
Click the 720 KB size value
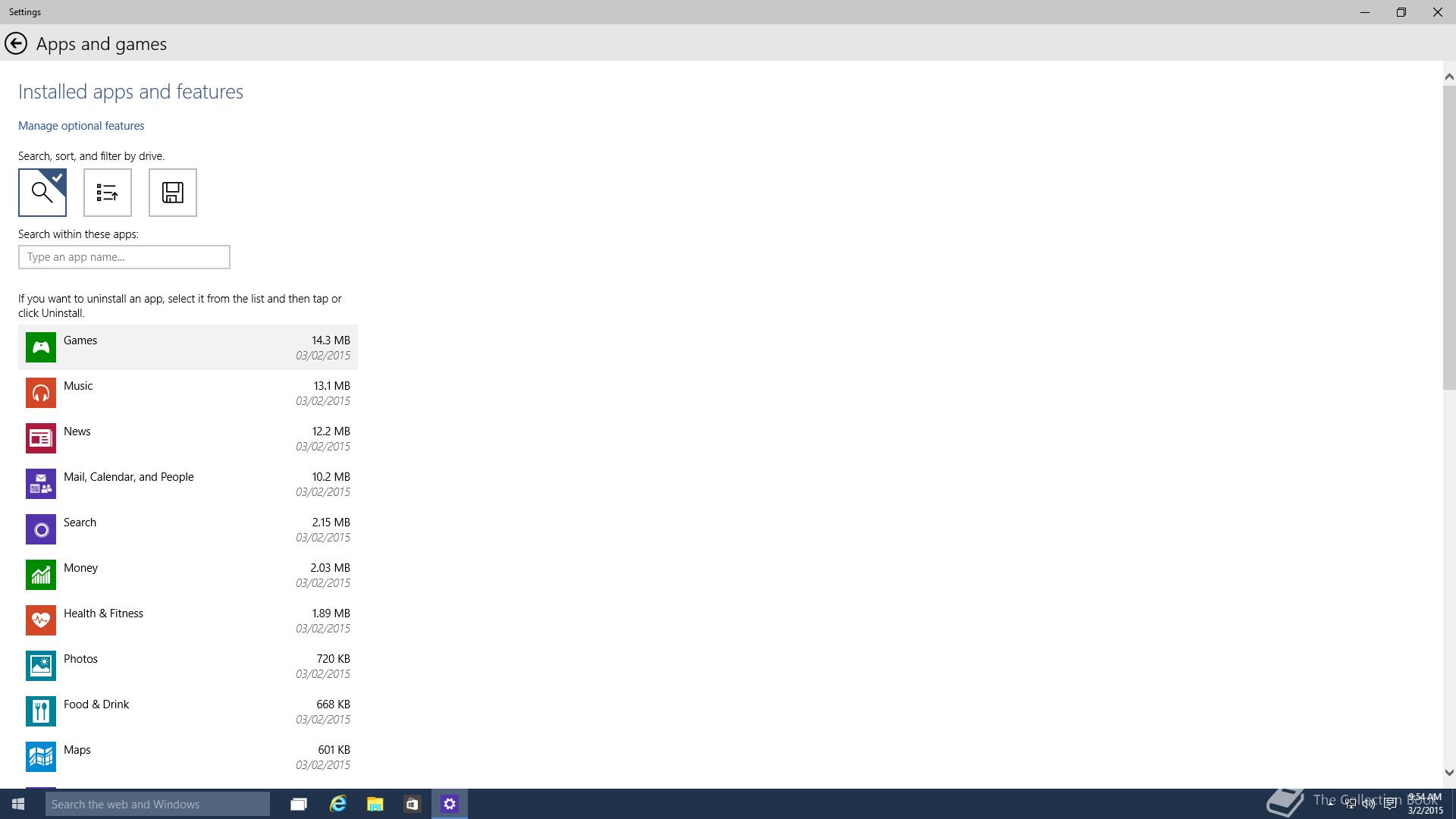[x=333, y=659]
